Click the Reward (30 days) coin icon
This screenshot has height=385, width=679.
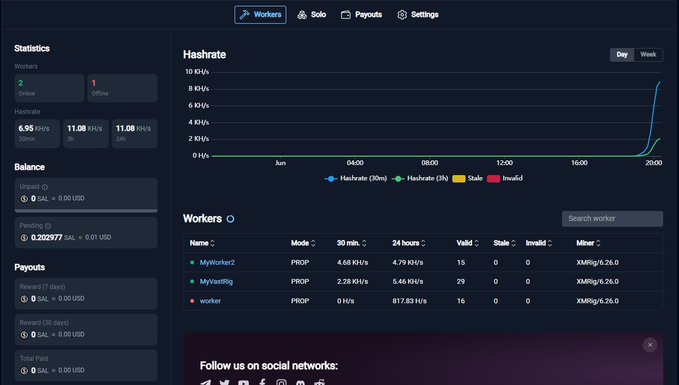click(24, 335)
